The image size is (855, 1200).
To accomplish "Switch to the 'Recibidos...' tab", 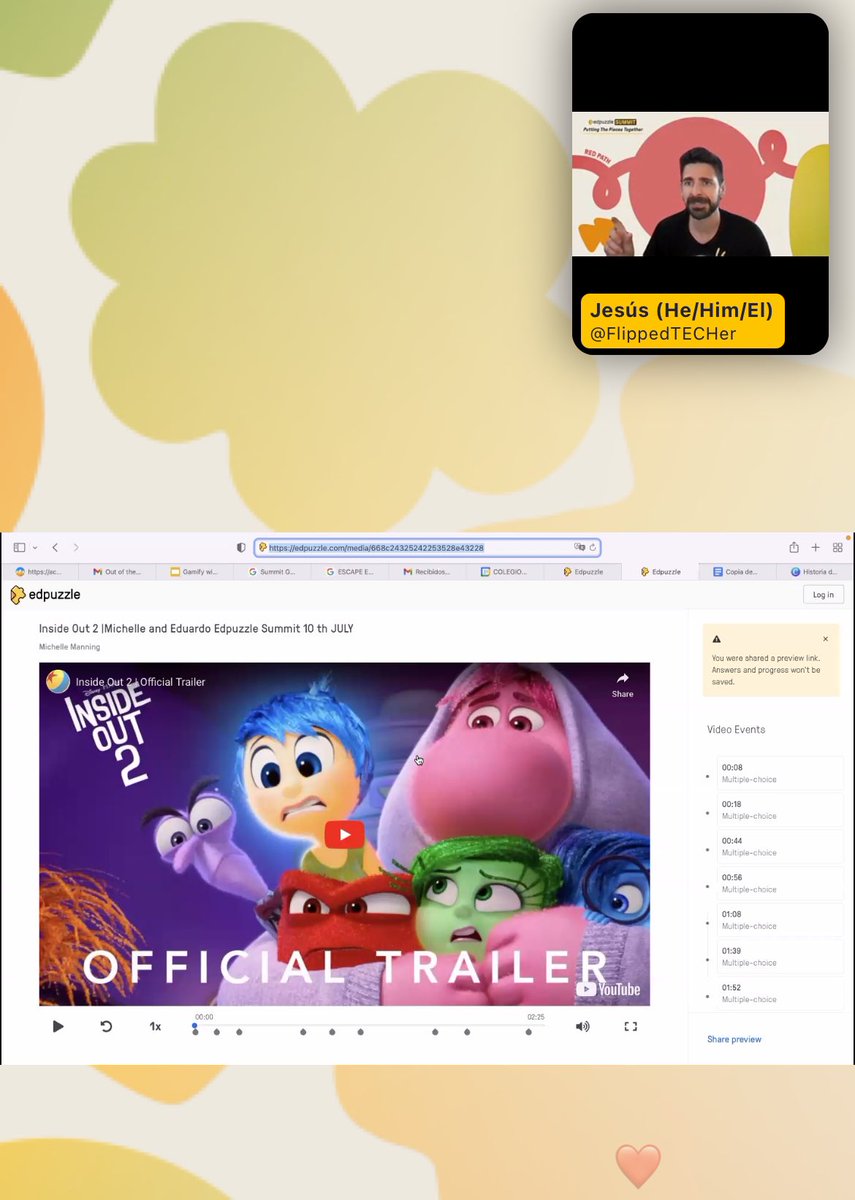I will (427, 572).
